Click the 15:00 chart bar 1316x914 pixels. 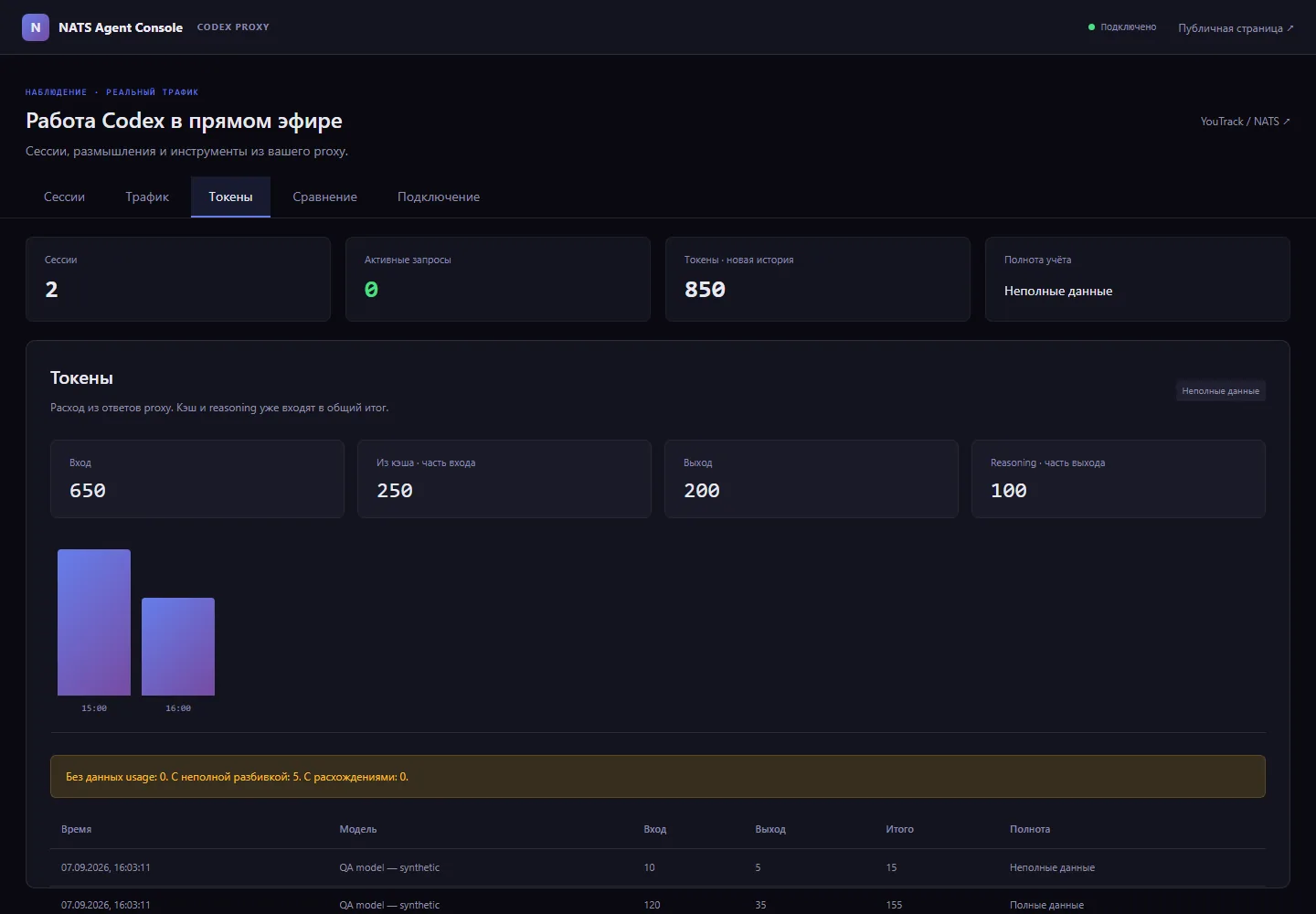[94, 622]
